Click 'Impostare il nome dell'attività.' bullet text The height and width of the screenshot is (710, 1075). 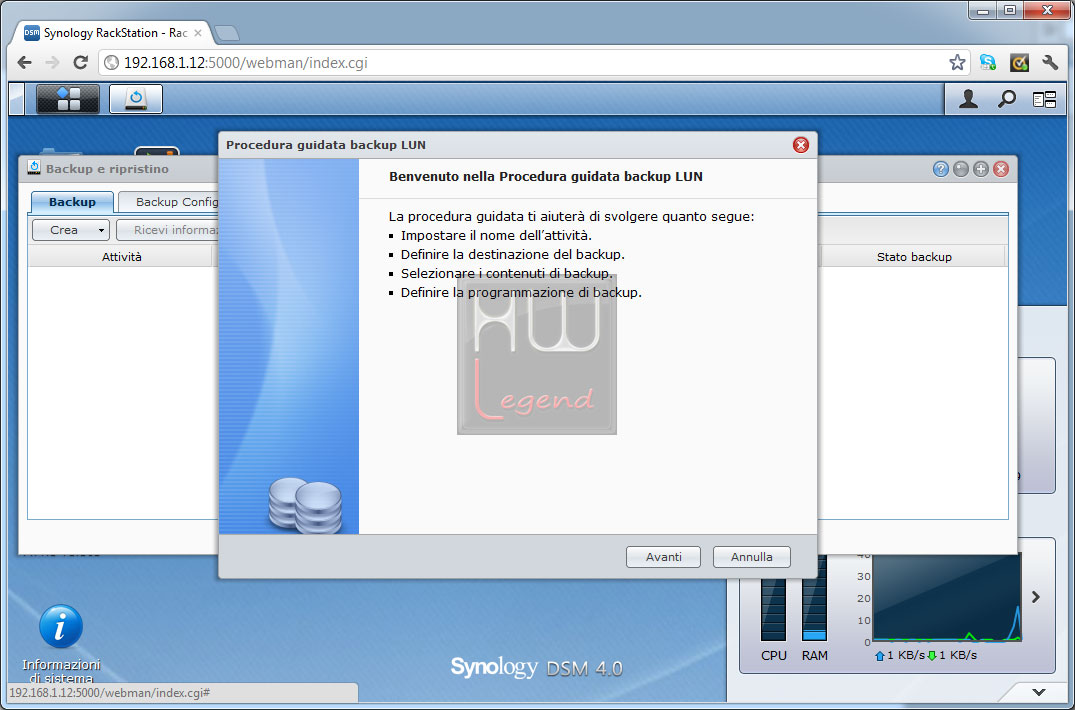pyautogui.click(x=496, y=235)
